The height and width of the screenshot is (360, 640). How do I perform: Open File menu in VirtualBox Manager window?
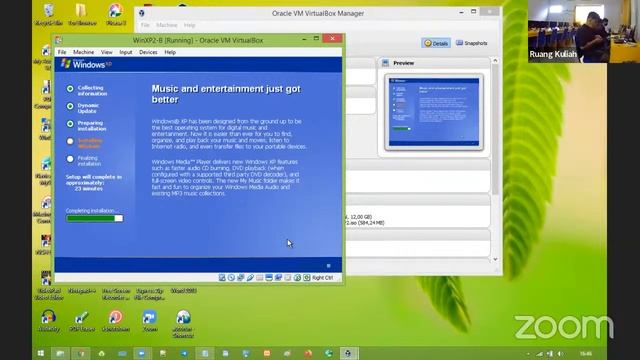(145, 25)
